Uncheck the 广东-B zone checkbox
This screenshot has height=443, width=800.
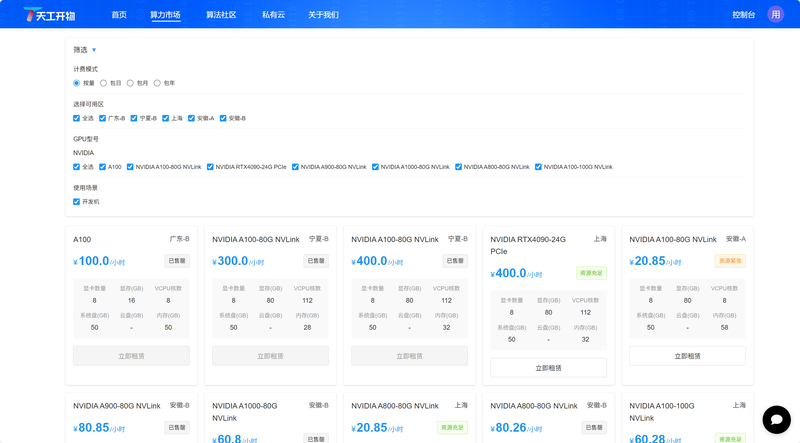pyautogui.click(x=103, y=118)
